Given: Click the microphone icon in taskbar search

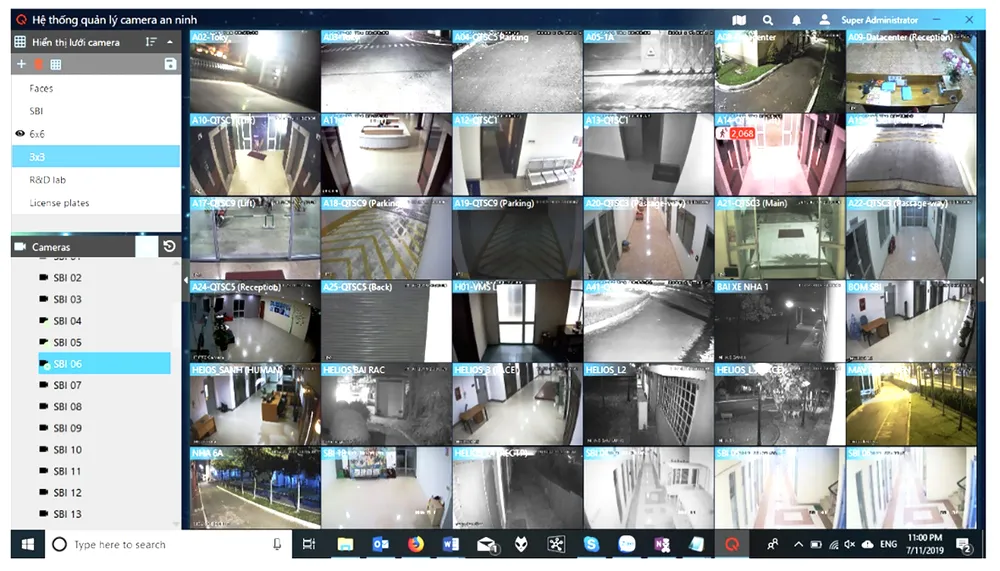Looking at the screenshot, I should 277,544.
